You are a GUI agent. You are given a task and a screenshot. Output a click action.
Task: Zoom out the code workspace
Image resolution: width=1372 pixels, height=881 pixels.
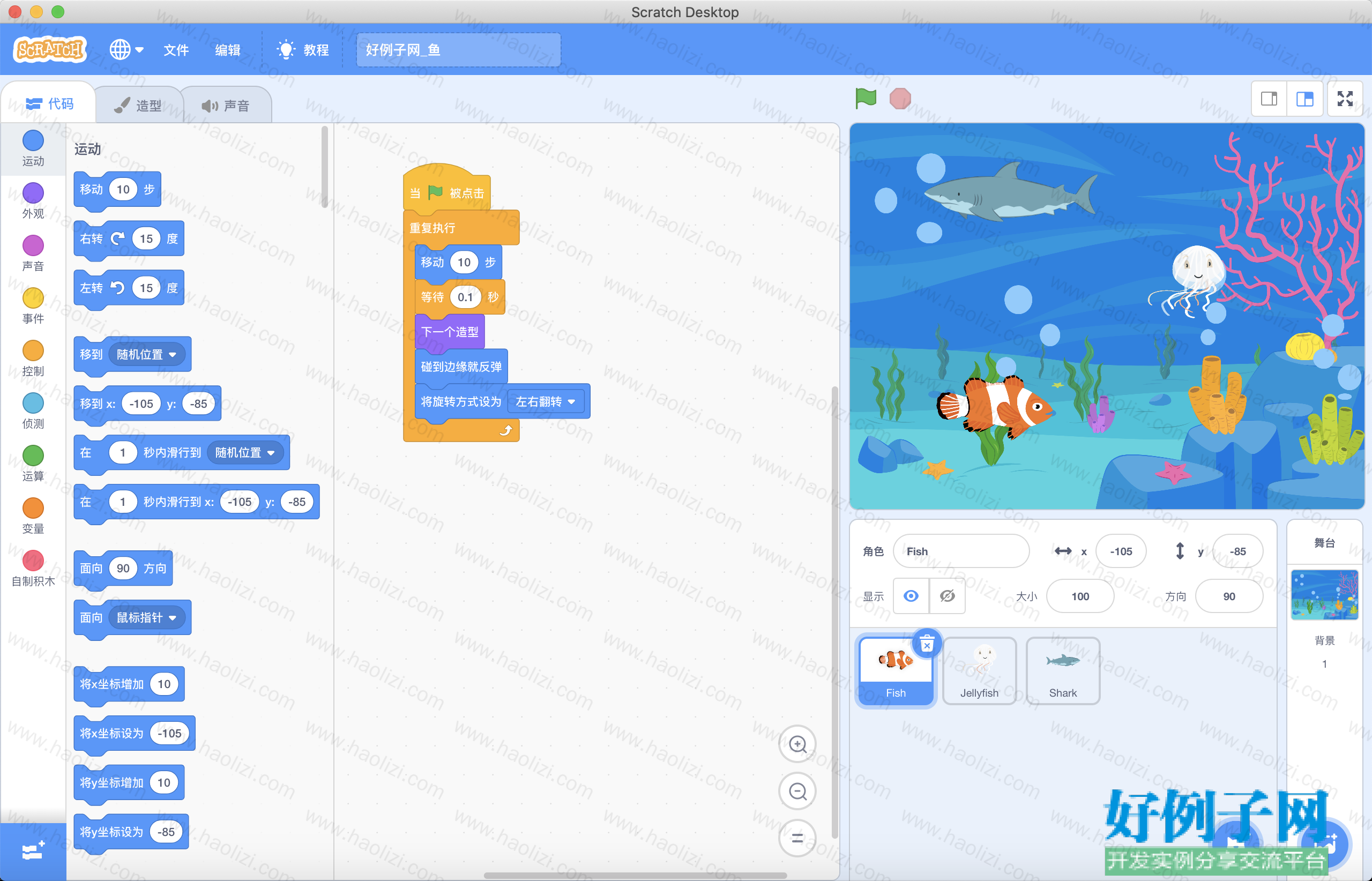[797, 791]
